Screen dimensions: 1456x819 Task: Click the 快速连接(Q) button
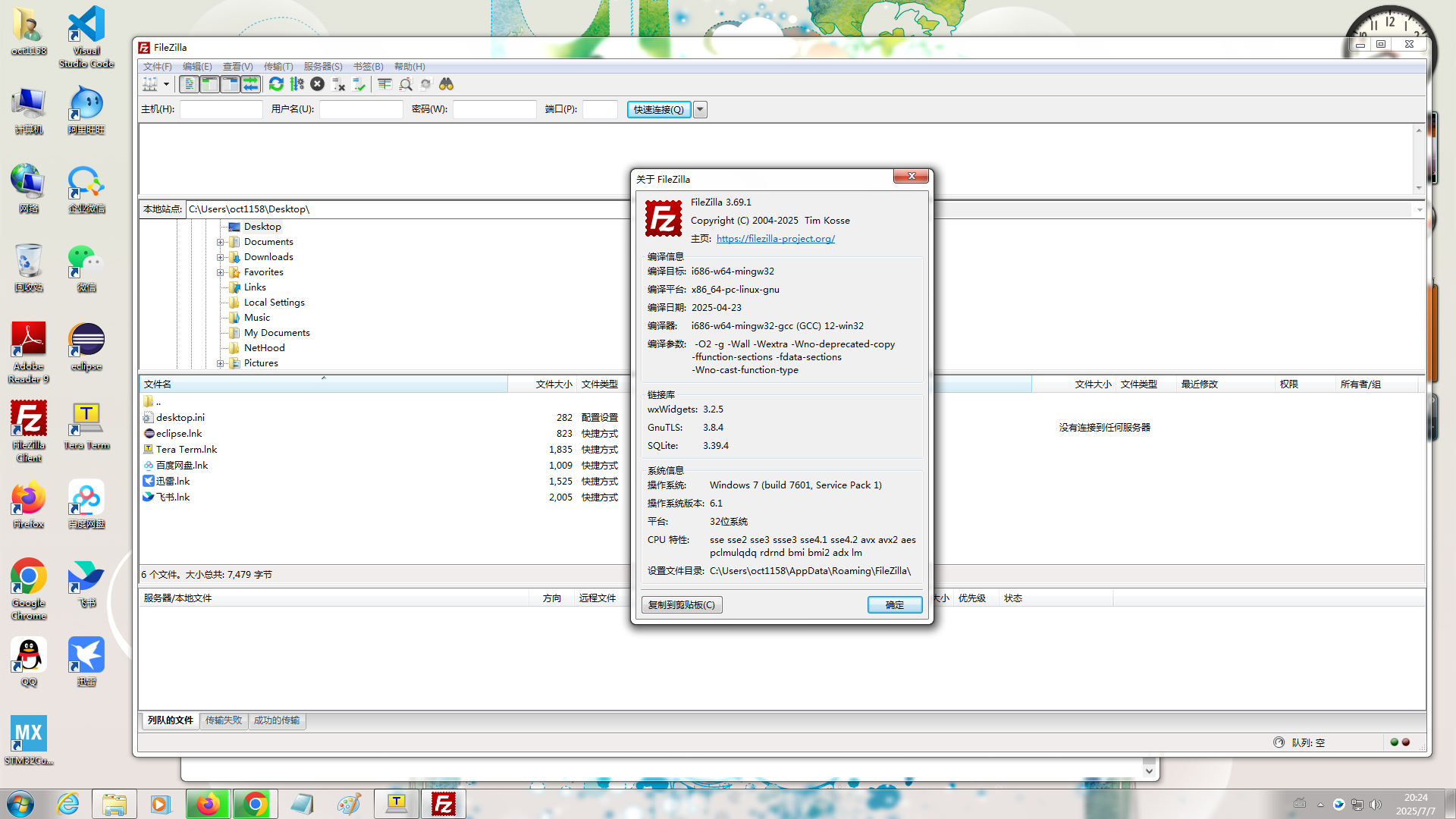point(659,109)
